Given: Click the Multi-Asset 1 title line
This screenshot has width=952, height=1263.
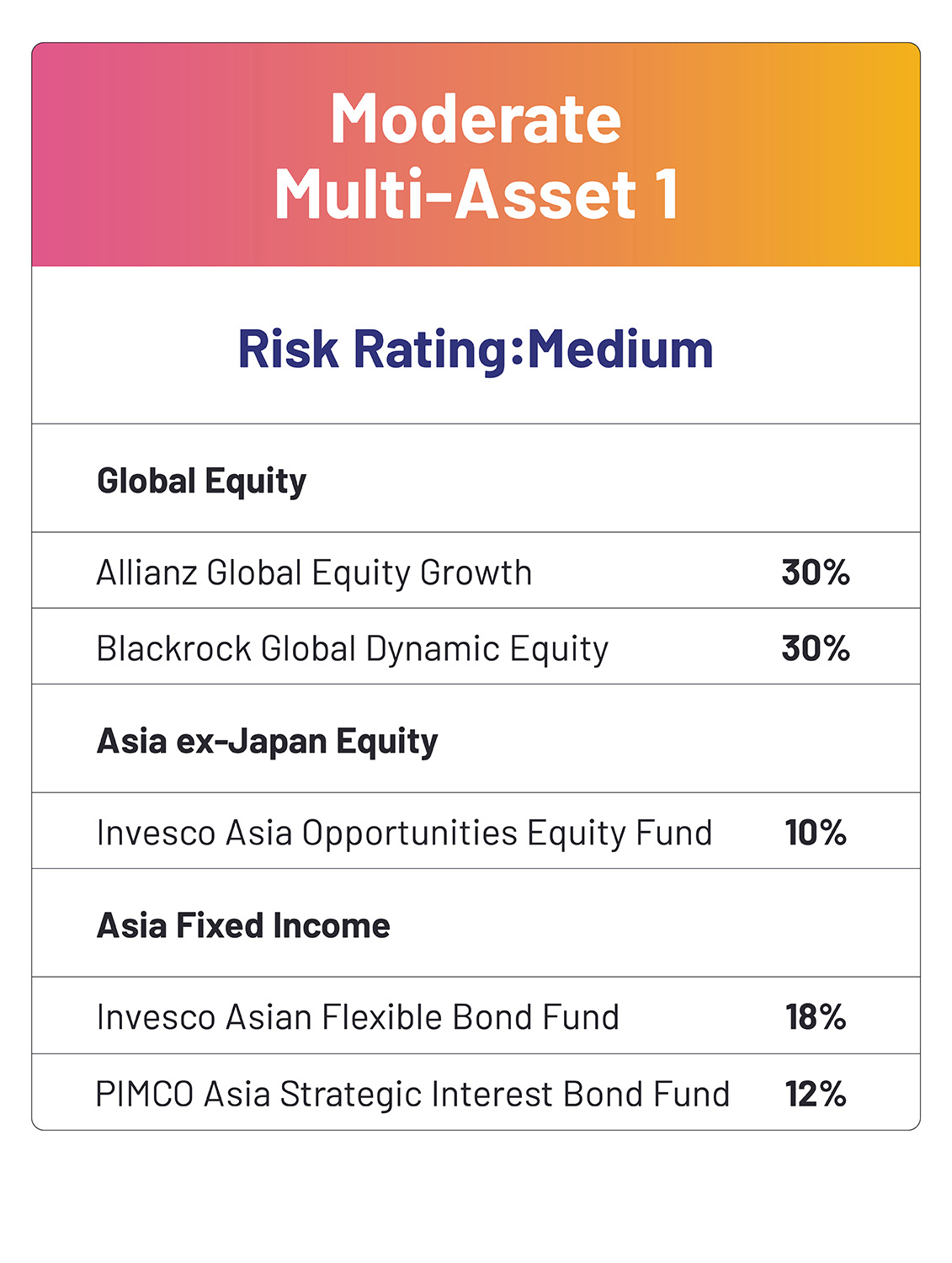Looking at the screenshot, I should coord(476,195).
